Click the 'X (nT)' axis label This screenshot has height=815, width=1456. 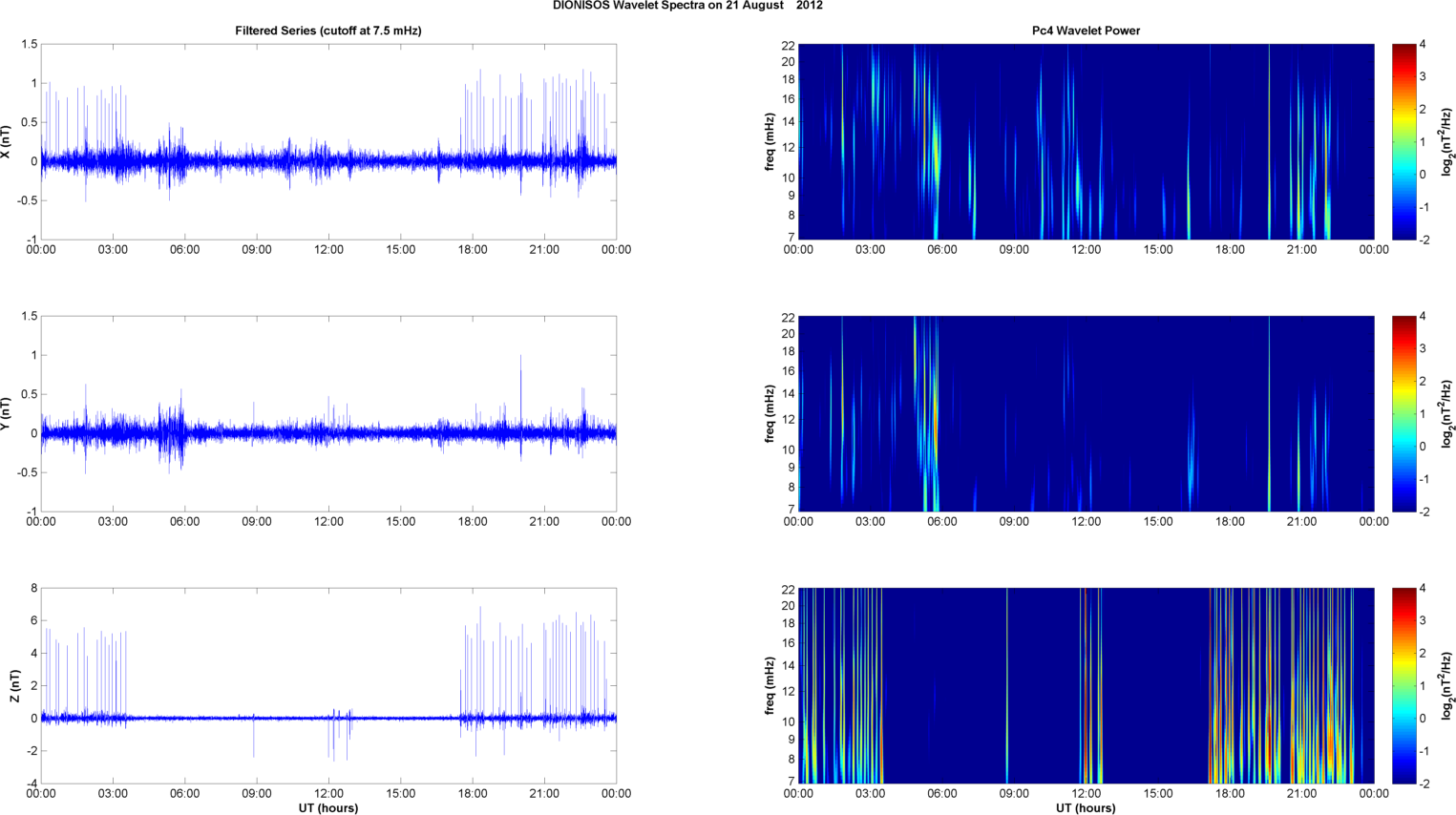tap(7, 142)
